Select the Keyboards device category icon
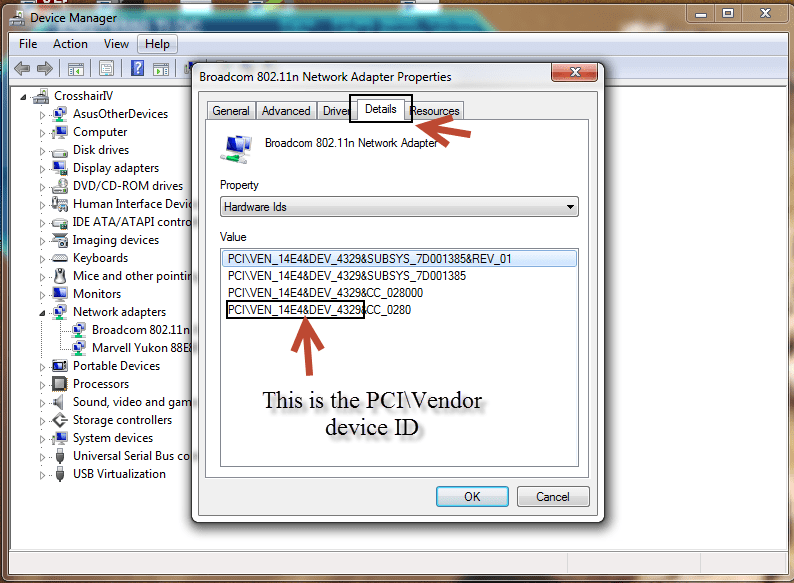Screen dimensions: 794x583 (x=60, y=258)
